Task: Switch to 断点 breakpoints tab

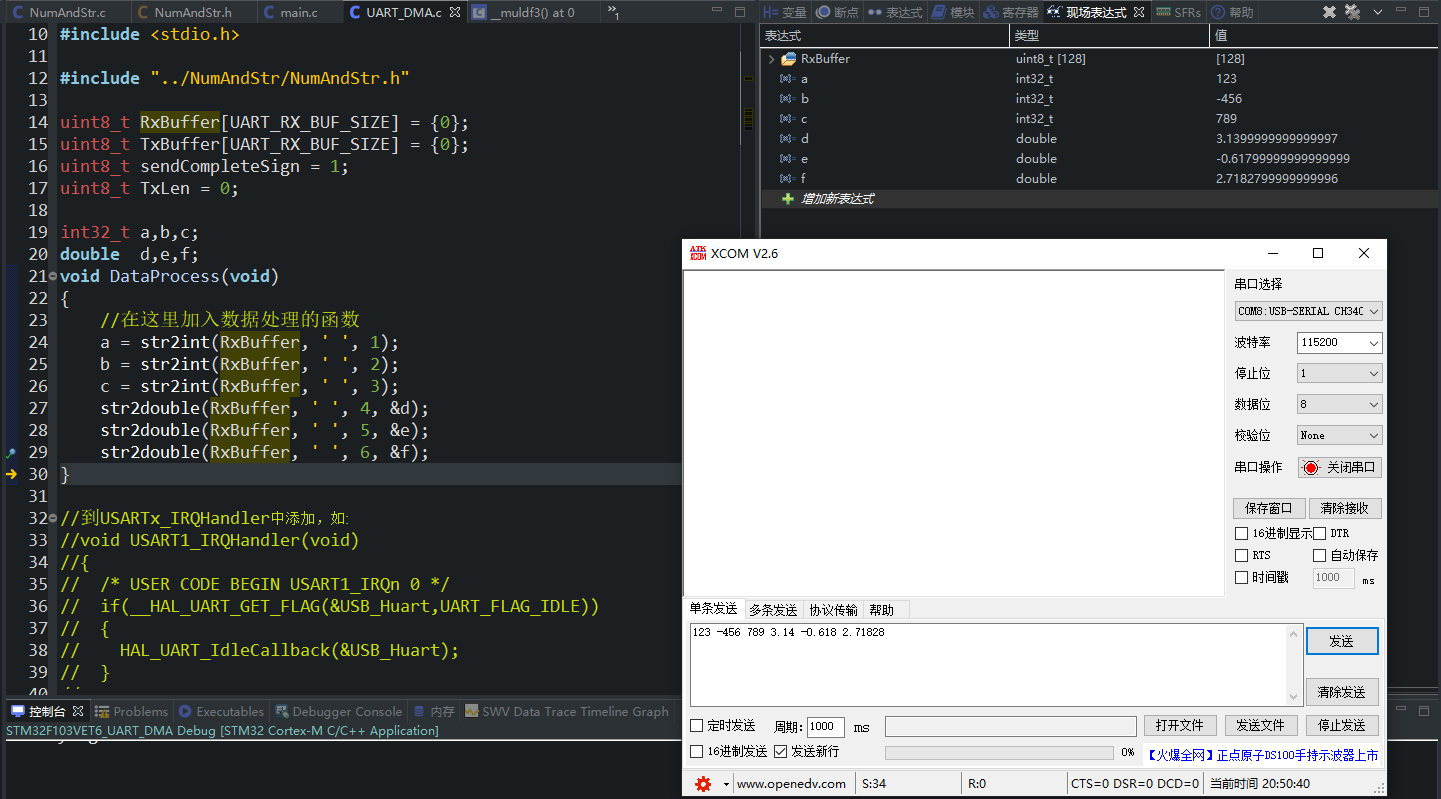Action: (837, 13)
